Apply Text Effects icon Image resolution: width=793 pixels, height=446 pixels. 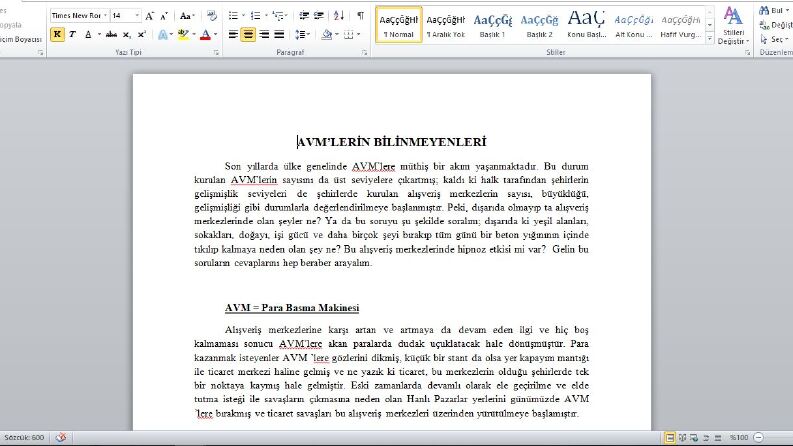[162, 34]
